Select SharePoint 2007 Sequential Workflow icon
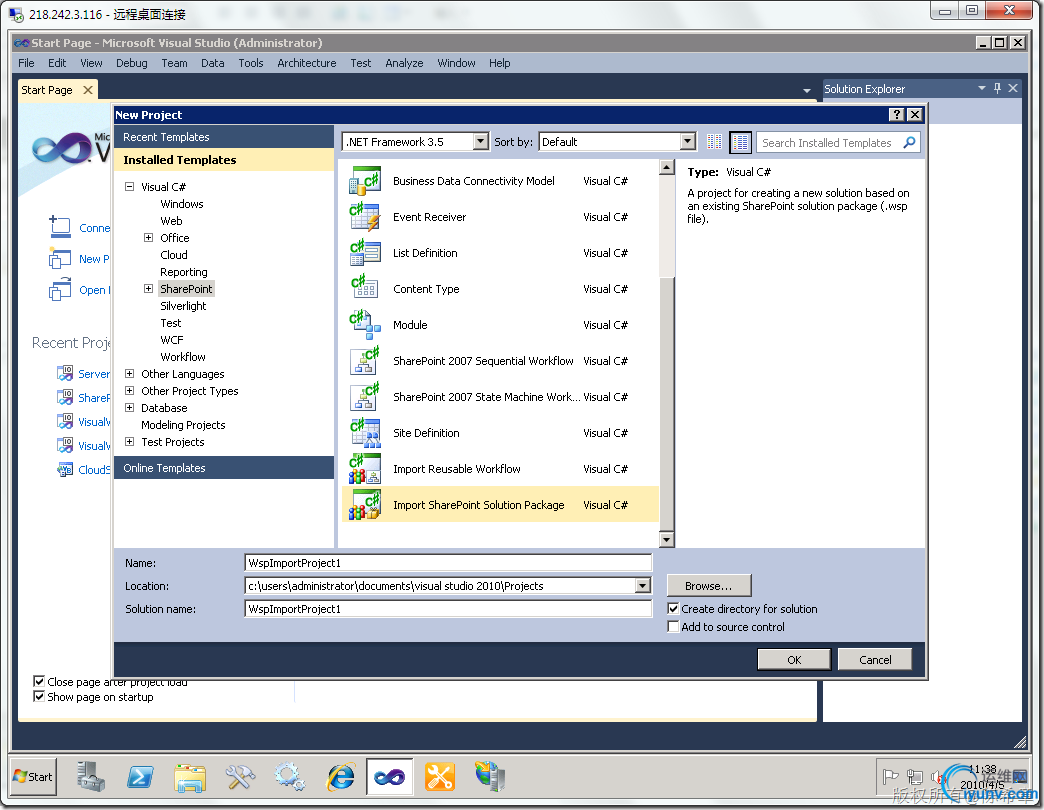The width and height of the screenshot is (1044, 810). click(x=365, y=361)
